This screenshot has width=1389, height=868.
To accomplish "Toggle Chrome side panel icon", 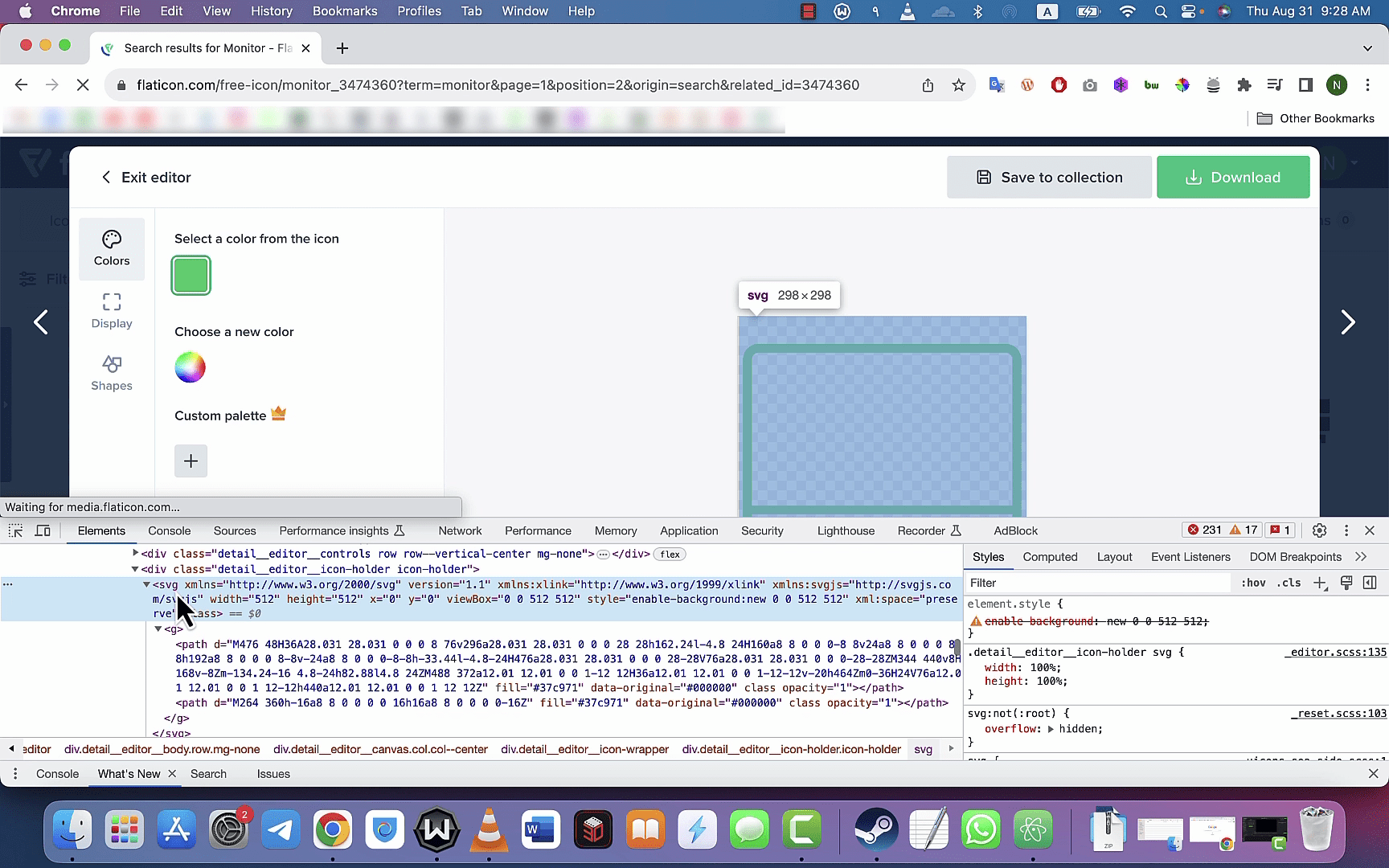I will [x=1305, y=84].
